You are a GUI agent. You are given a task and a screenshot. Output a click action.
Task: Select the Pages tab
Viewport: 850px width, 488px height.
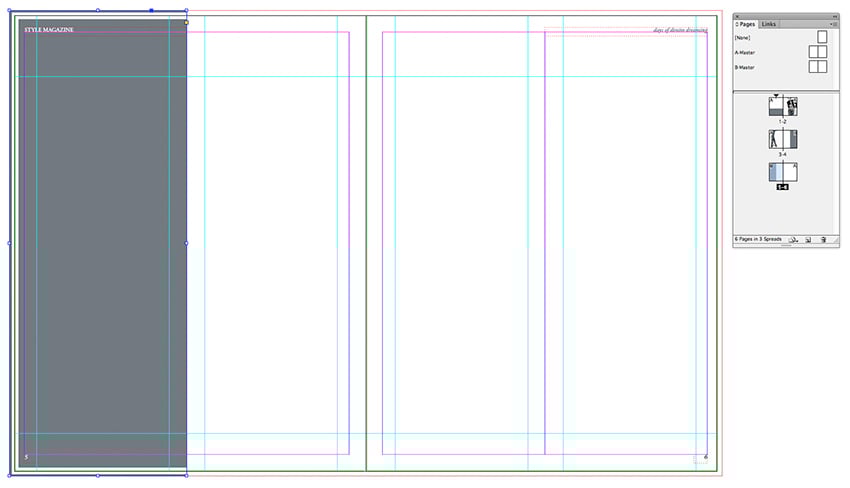(x=746, y=24)
